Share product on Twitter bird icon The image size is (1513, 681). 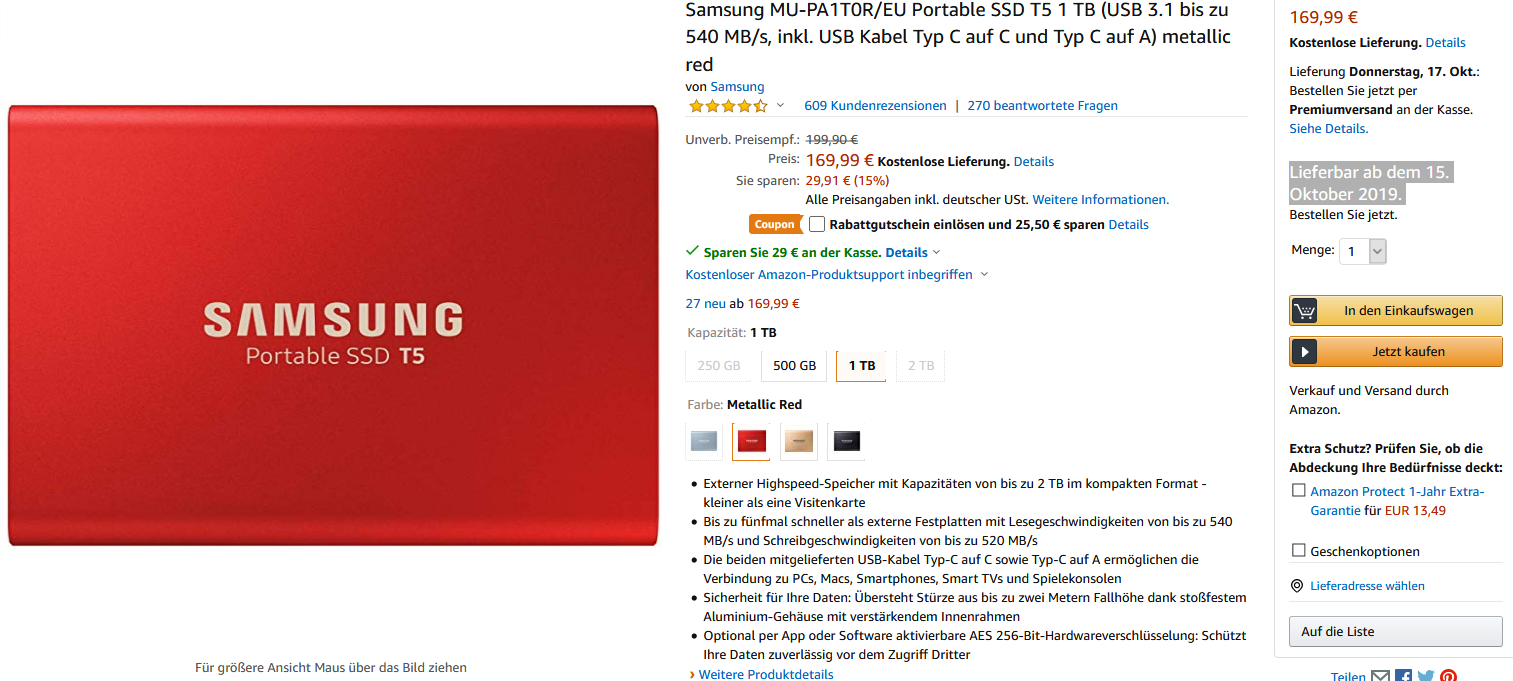pos(1425,676)
